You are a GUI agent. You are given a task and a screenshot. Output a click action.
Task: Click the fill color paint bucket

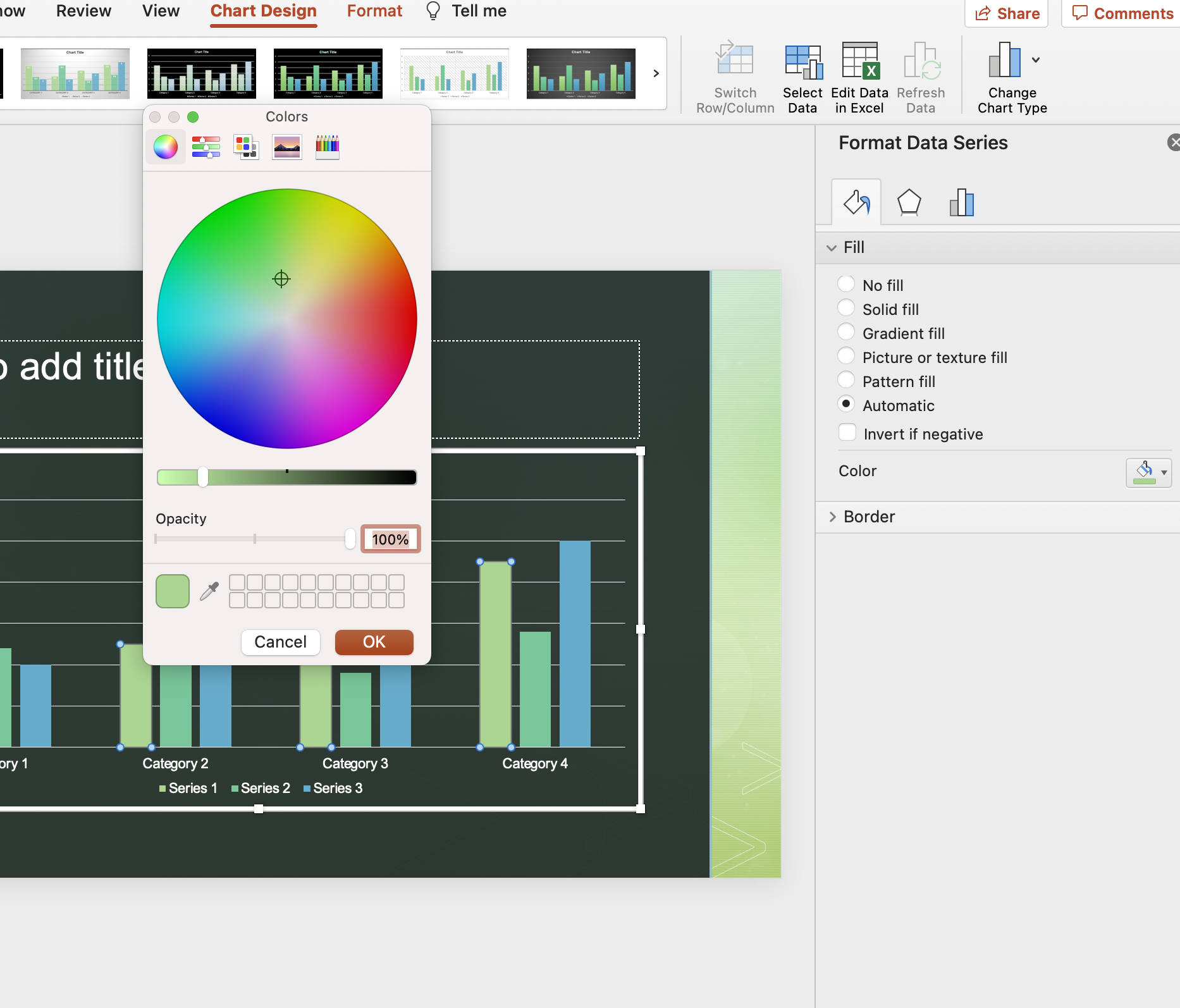click(1144, 472)
